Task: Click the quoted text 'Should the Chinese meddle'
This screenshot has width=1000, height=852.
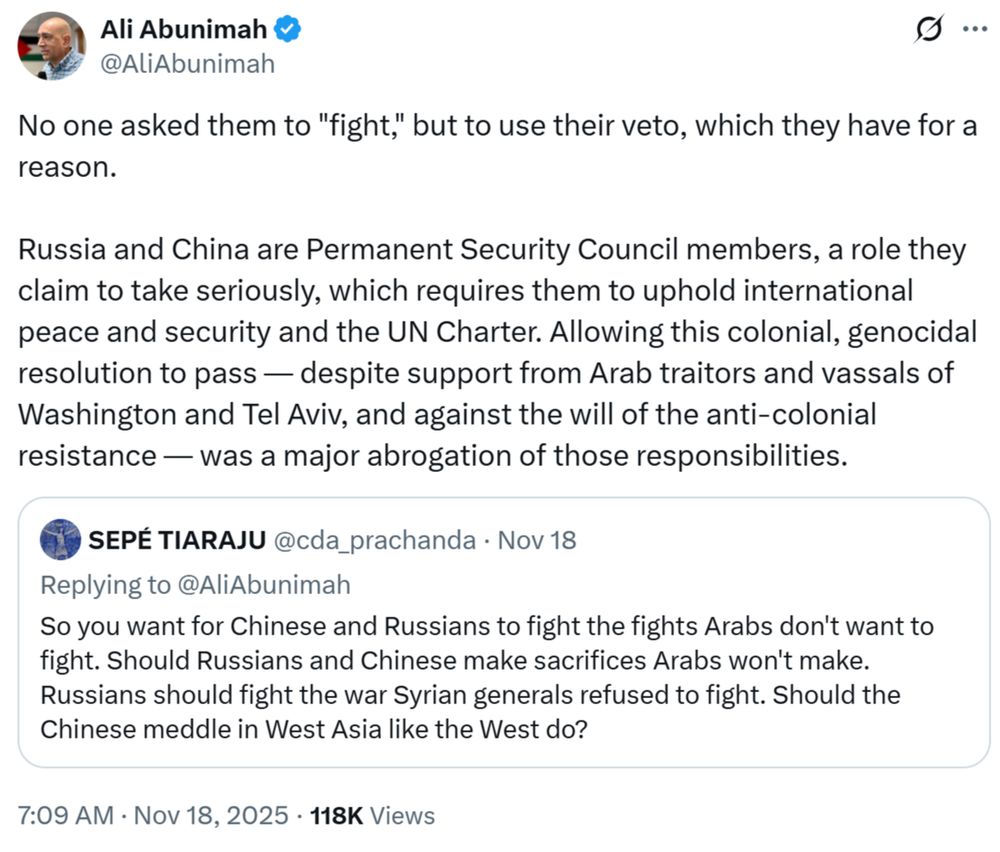Action: point(473,712)
